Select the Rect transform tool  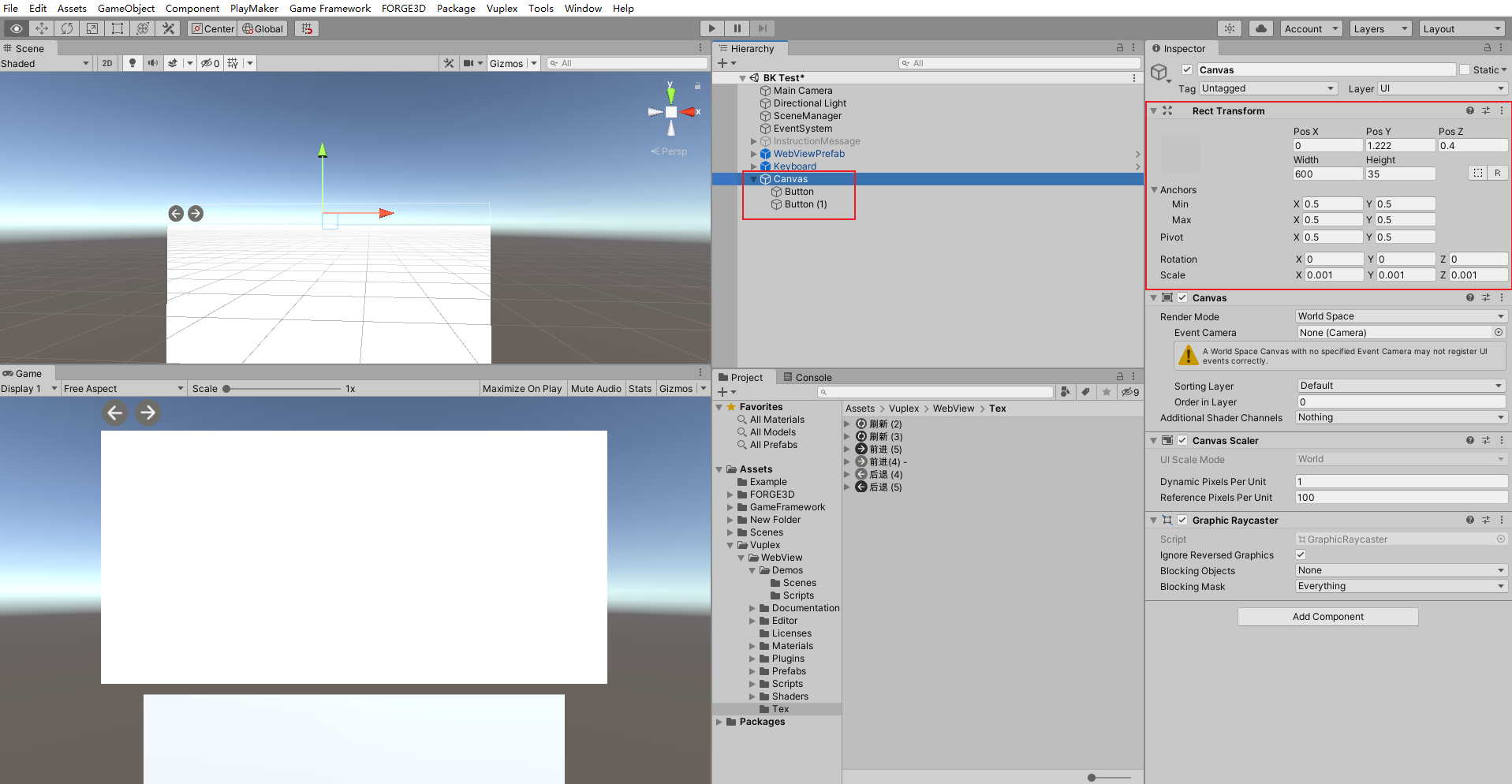click(117, 28)
